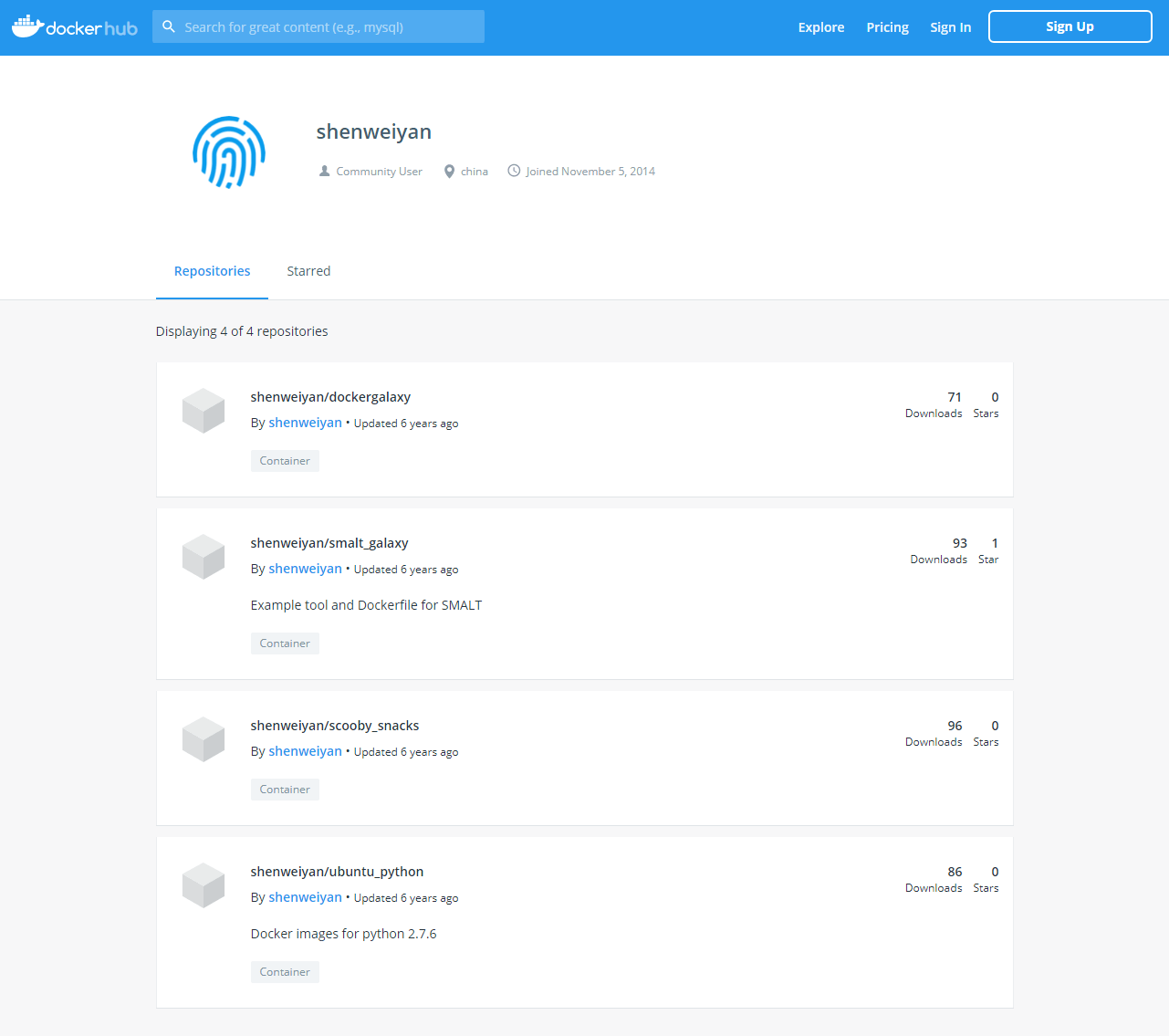Click shenweiyan author link in ubuntu_python card
Viewport: 1169px width, 1036px height.
[x=305, y=897]
